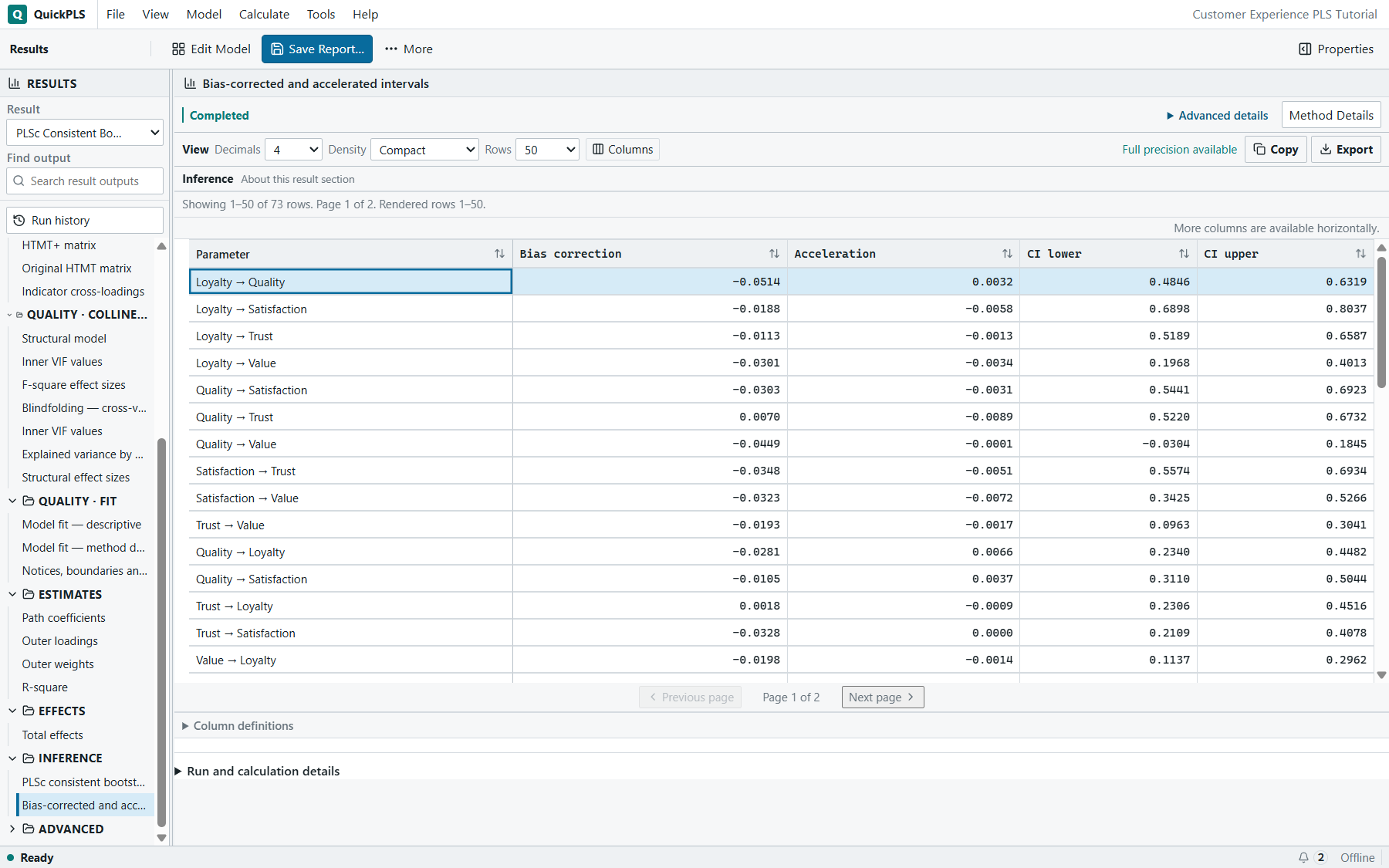The width and height of the screenshot is (1389, 868).
Task: Click the table vertical scrollbar thumb
Action: [x=1382, y=322]
